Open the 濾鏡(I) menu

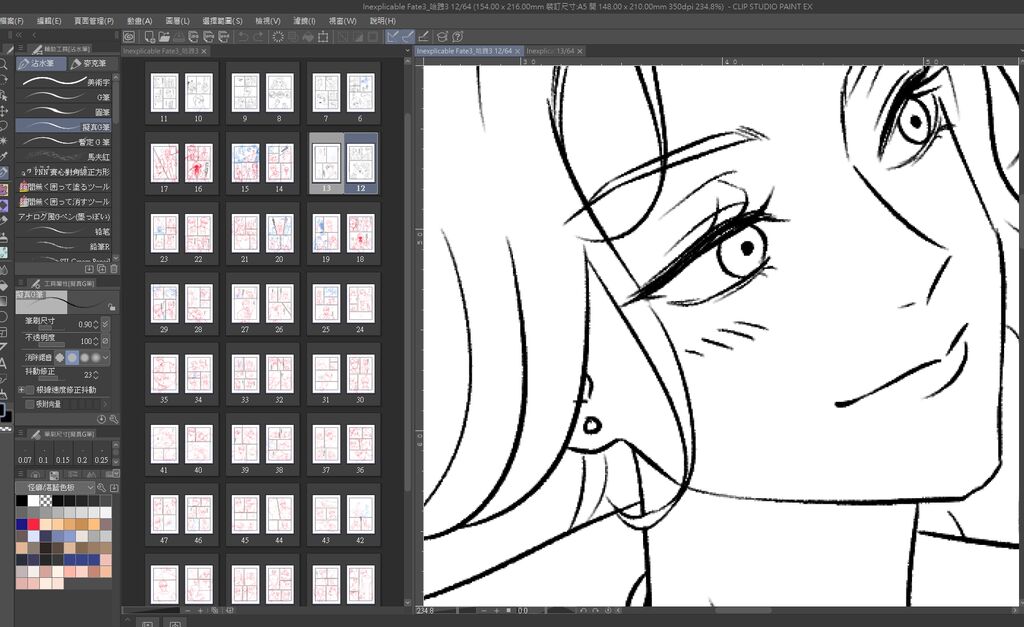click(304, 21)
